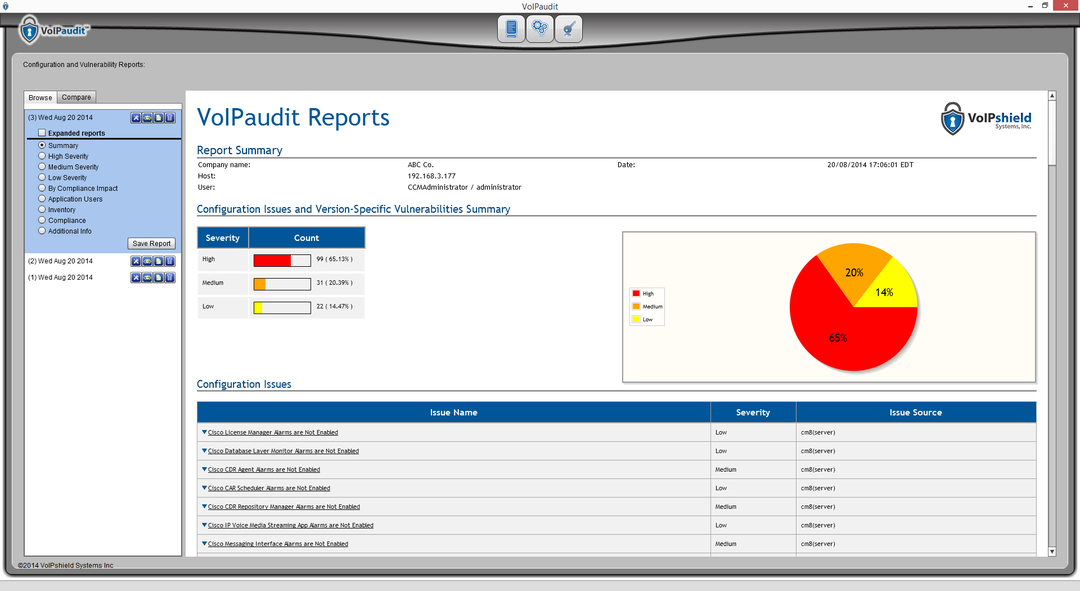Open Cisco CDR Agent Alarms link
1080x591 pixels.
point(264,470)
